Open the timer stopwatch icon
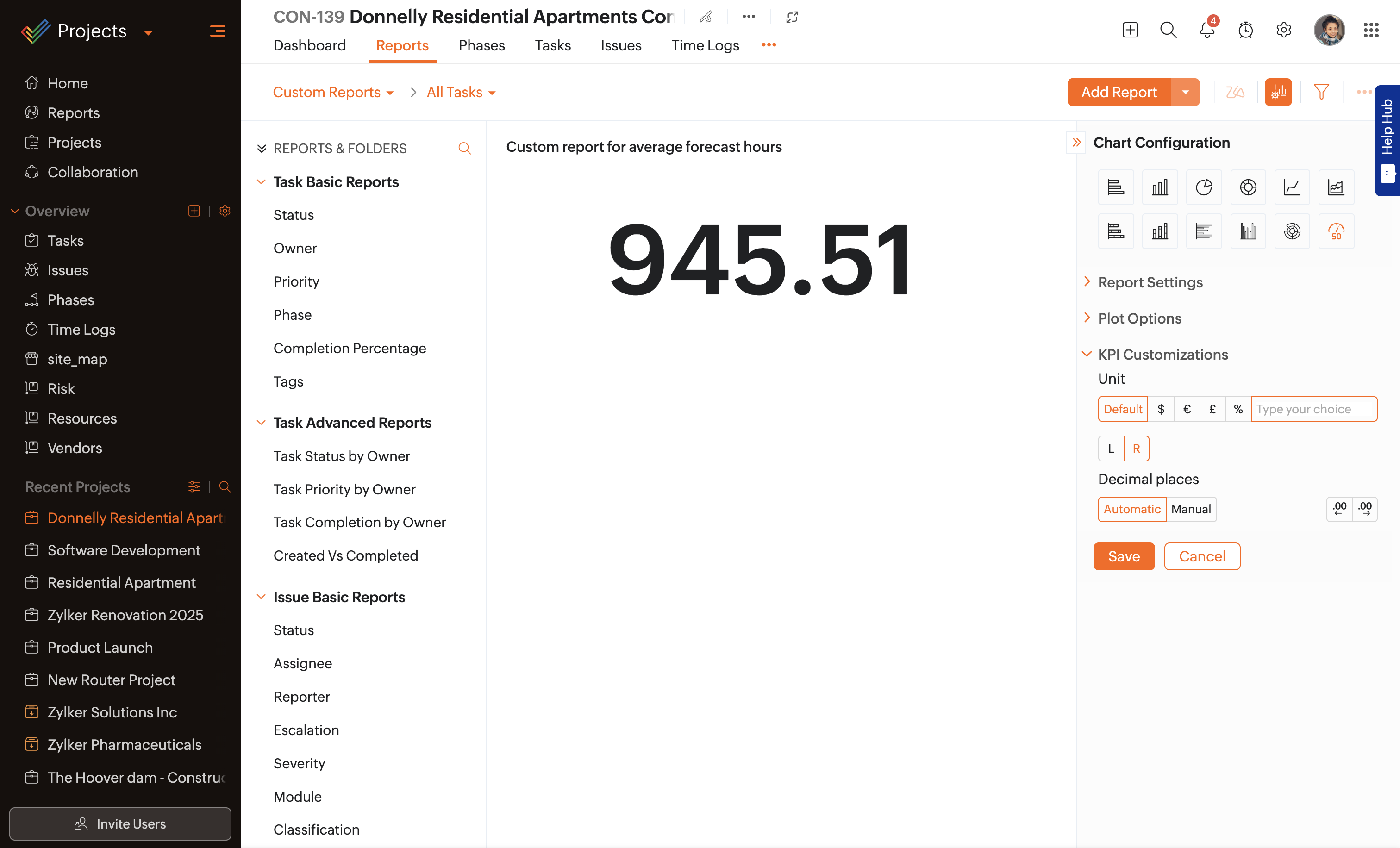The image size is (1400, 848). (1245, 30)
